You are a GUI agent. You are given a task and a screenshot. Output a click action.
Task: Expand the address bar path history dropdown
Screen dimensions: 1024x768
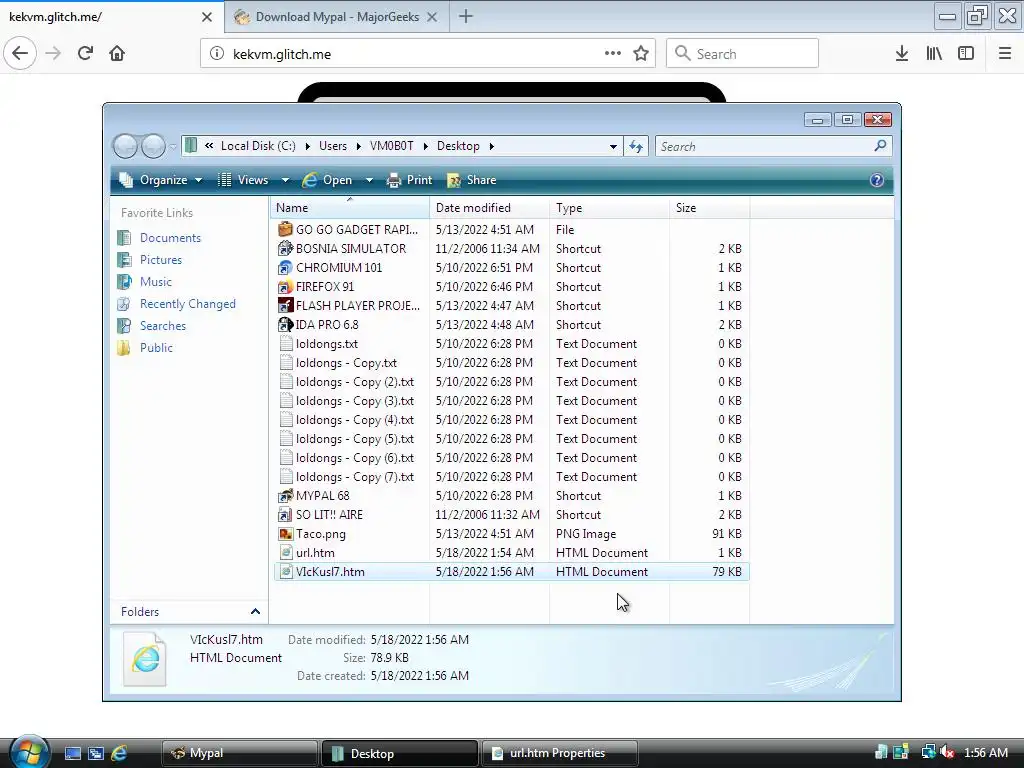click(x=613, y=146)
